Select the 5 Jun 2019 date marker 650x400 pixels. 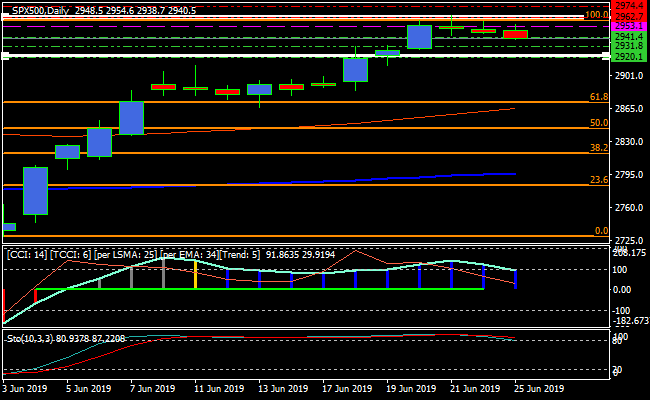click(x=89, y=389)
